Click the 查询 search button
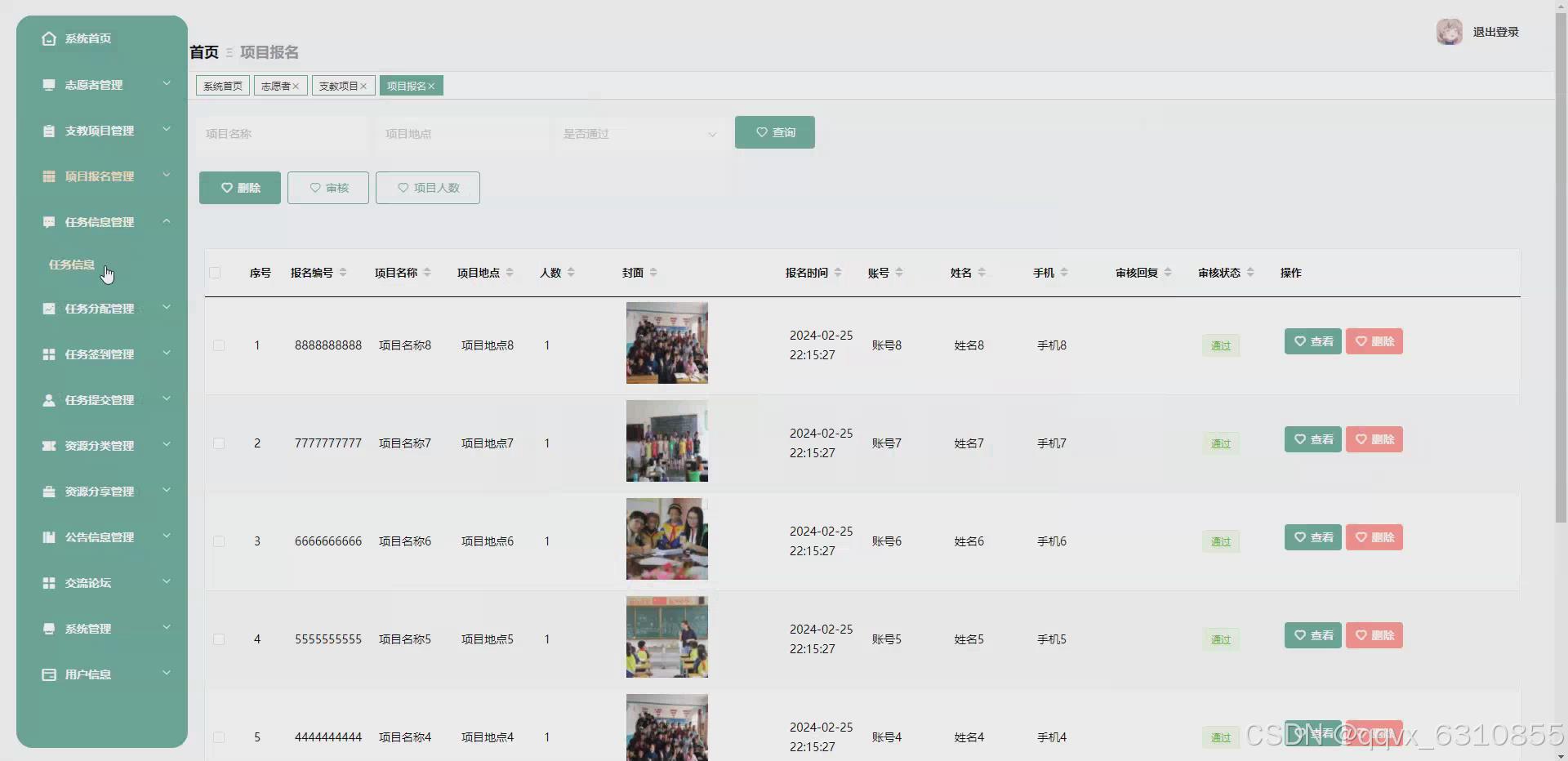The height and width of the screenshot is (761, 1568). 775,132
